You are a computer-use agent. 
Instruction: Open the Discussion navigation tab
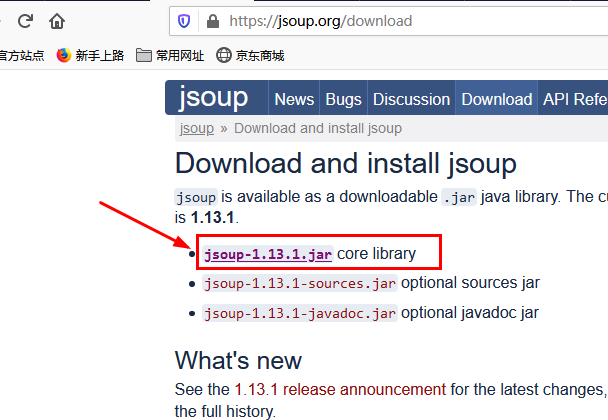tap(411, 99)
